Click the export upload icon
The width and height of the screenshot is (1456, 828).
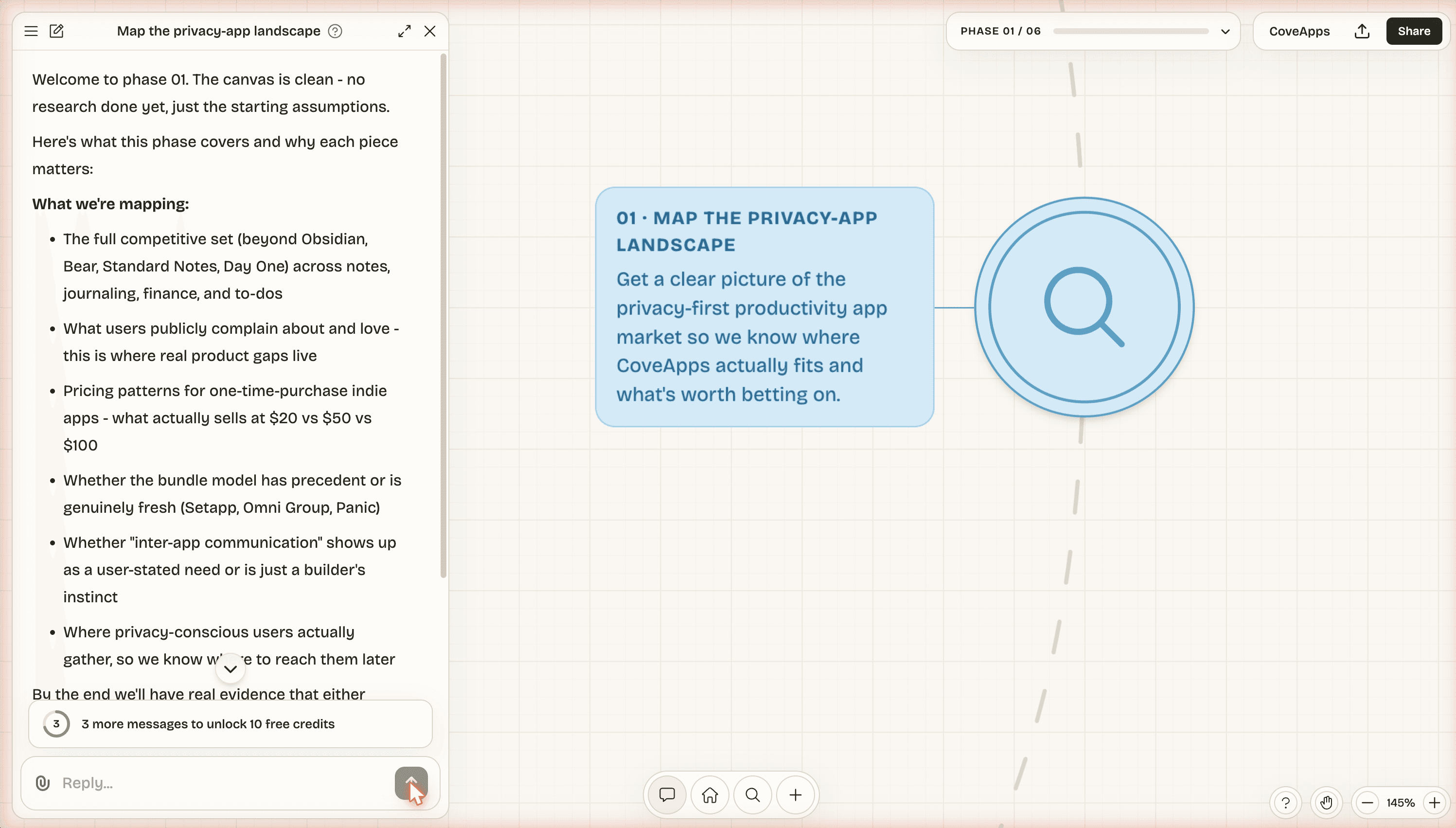1362,31
